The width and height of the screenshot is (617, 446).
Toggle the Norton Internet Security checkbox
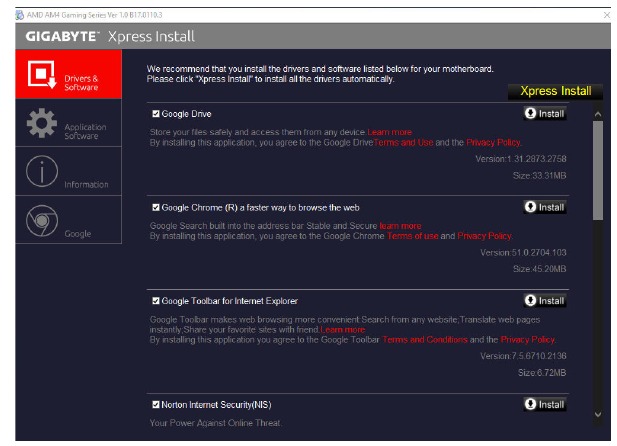pos(156,404)
